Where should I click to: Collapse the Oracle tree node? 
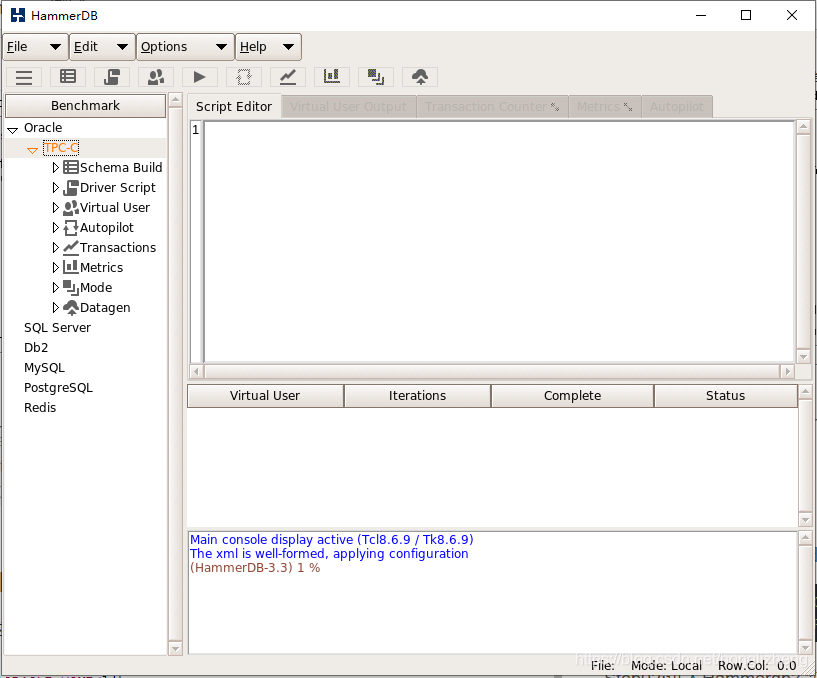[x=13, y=129]
